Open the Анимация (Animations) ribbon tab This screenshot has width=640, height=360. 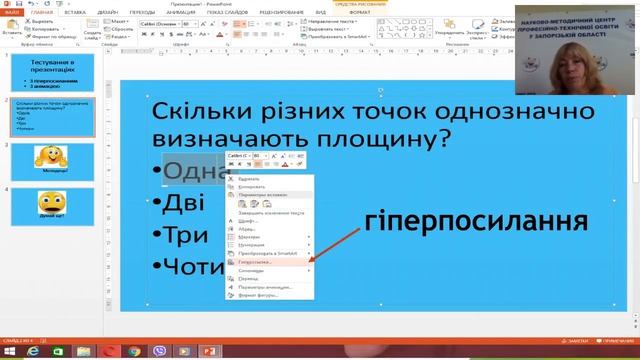[180, 12]
